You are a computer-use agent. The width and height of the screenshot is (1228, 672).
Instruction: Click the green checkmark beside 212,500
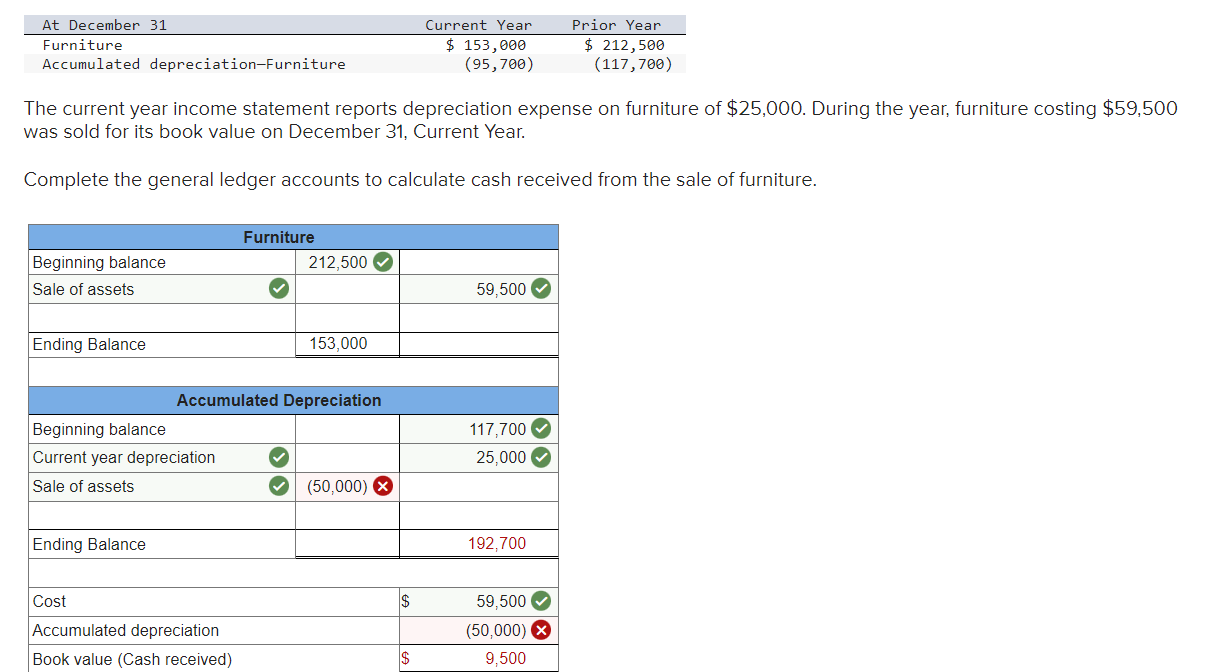(x=383, y=261)
